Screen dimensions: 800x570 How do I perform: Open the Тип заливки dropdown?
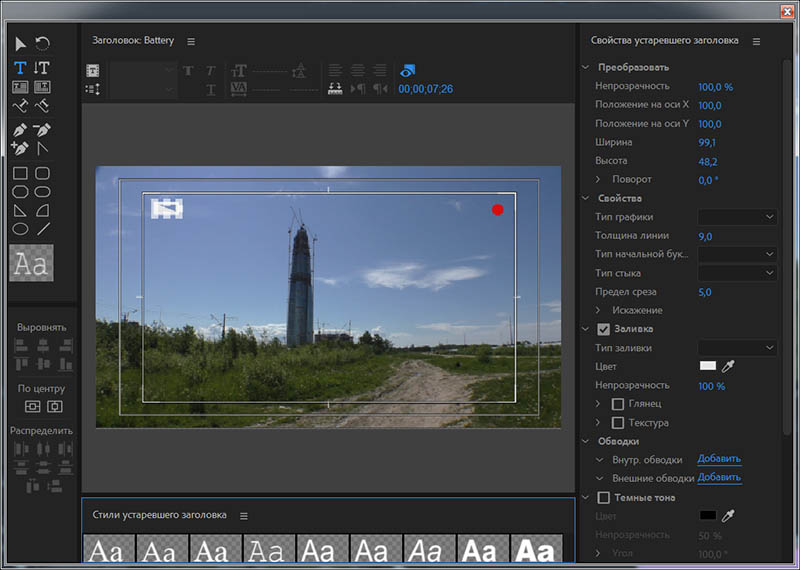pos(737,348)
